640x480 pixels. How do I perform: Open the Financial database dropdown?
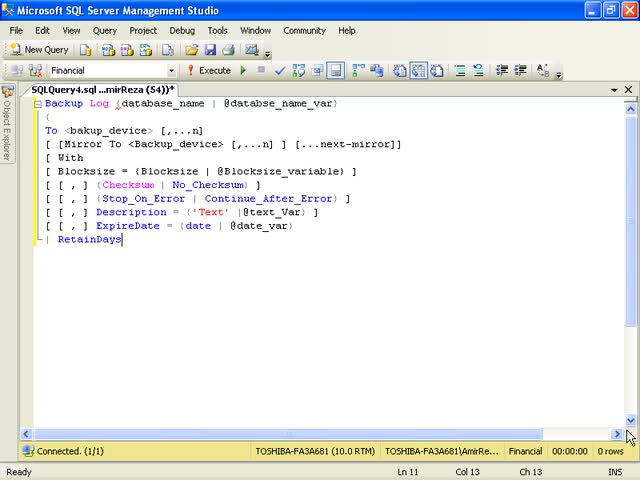click(x=171, y=71)
